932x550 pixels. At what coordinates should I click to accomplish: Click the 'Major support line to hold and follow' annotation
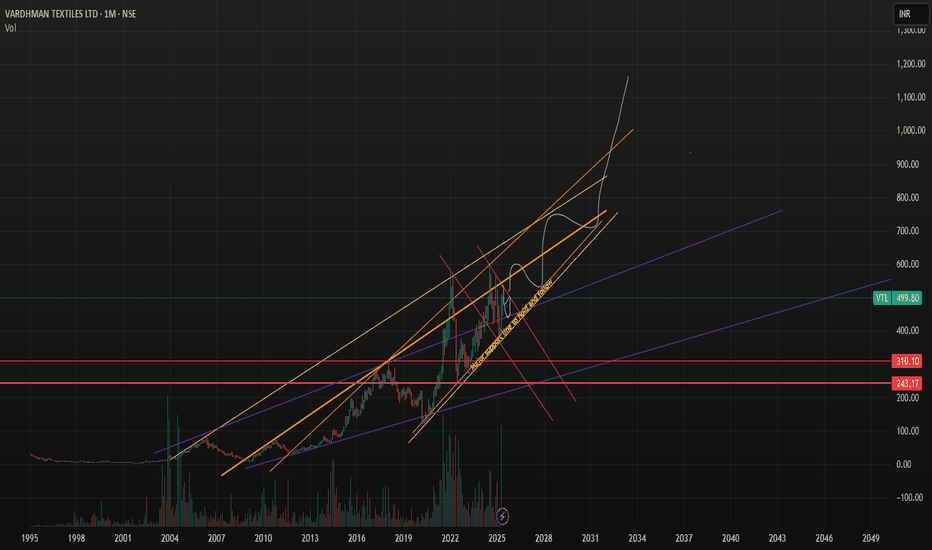point(511,325)
